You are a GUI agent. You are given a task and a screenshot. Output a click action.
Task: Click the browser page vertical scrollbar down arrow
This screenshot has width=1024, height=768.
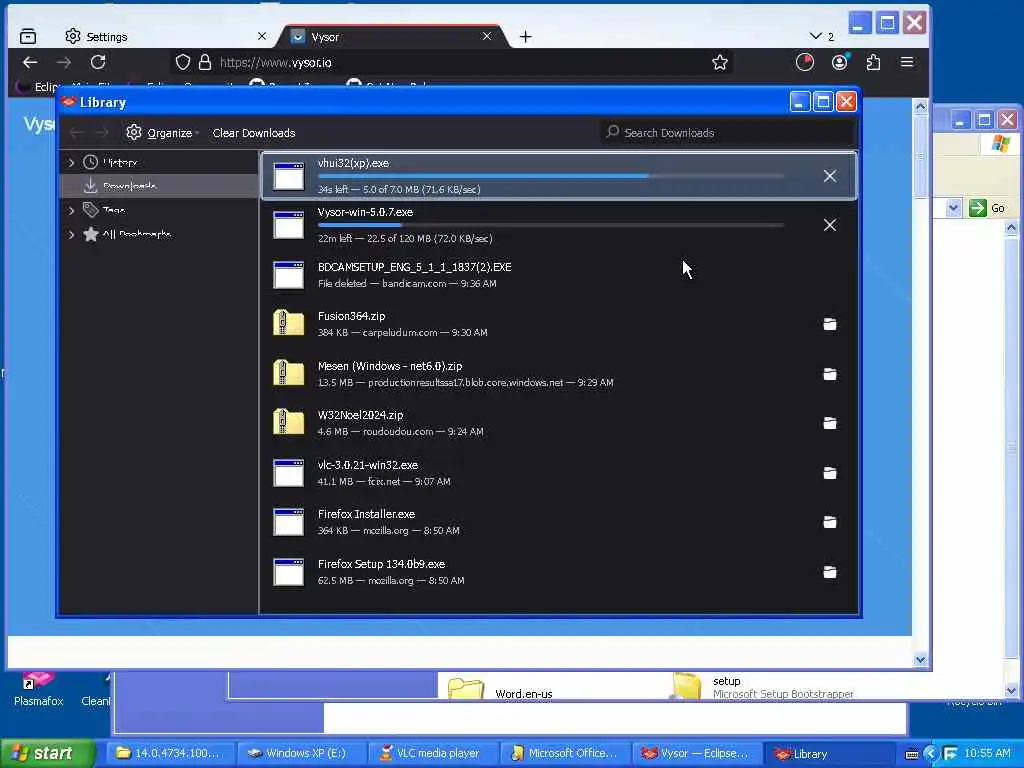[x=920, y=660]
